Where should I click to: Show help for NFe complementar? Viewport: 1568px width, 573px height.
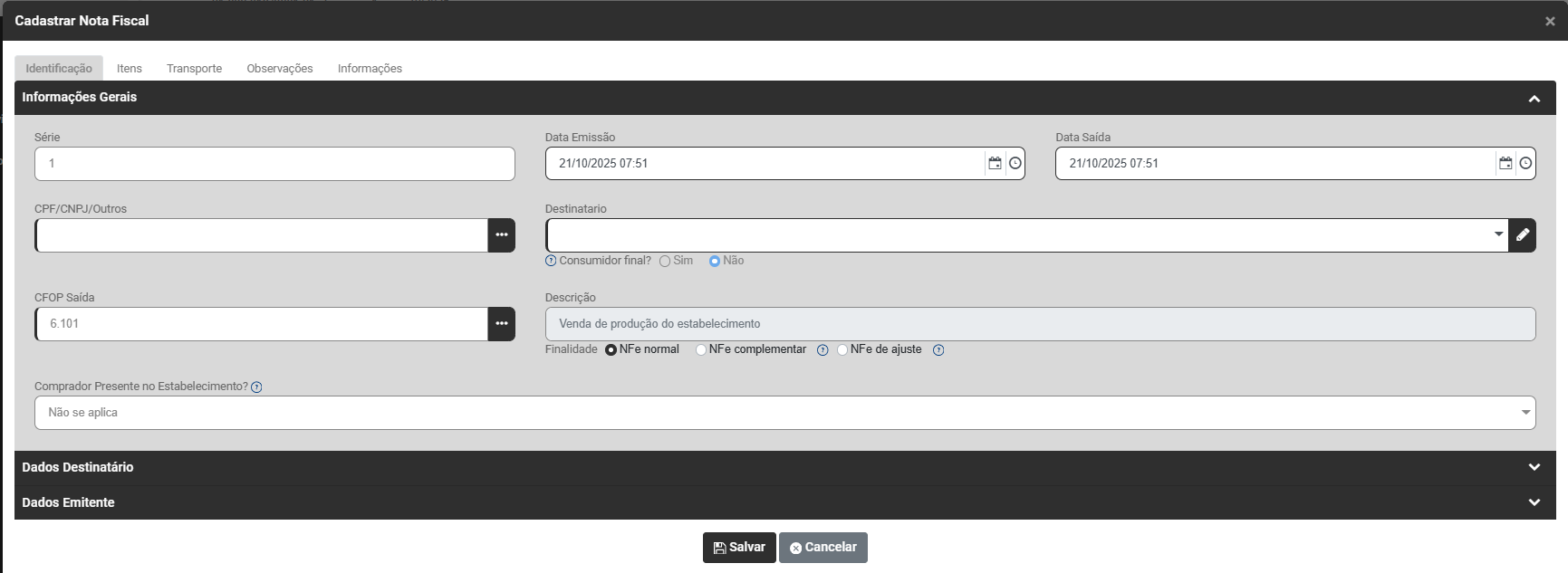pyautogui.click(x=822, y=350)
